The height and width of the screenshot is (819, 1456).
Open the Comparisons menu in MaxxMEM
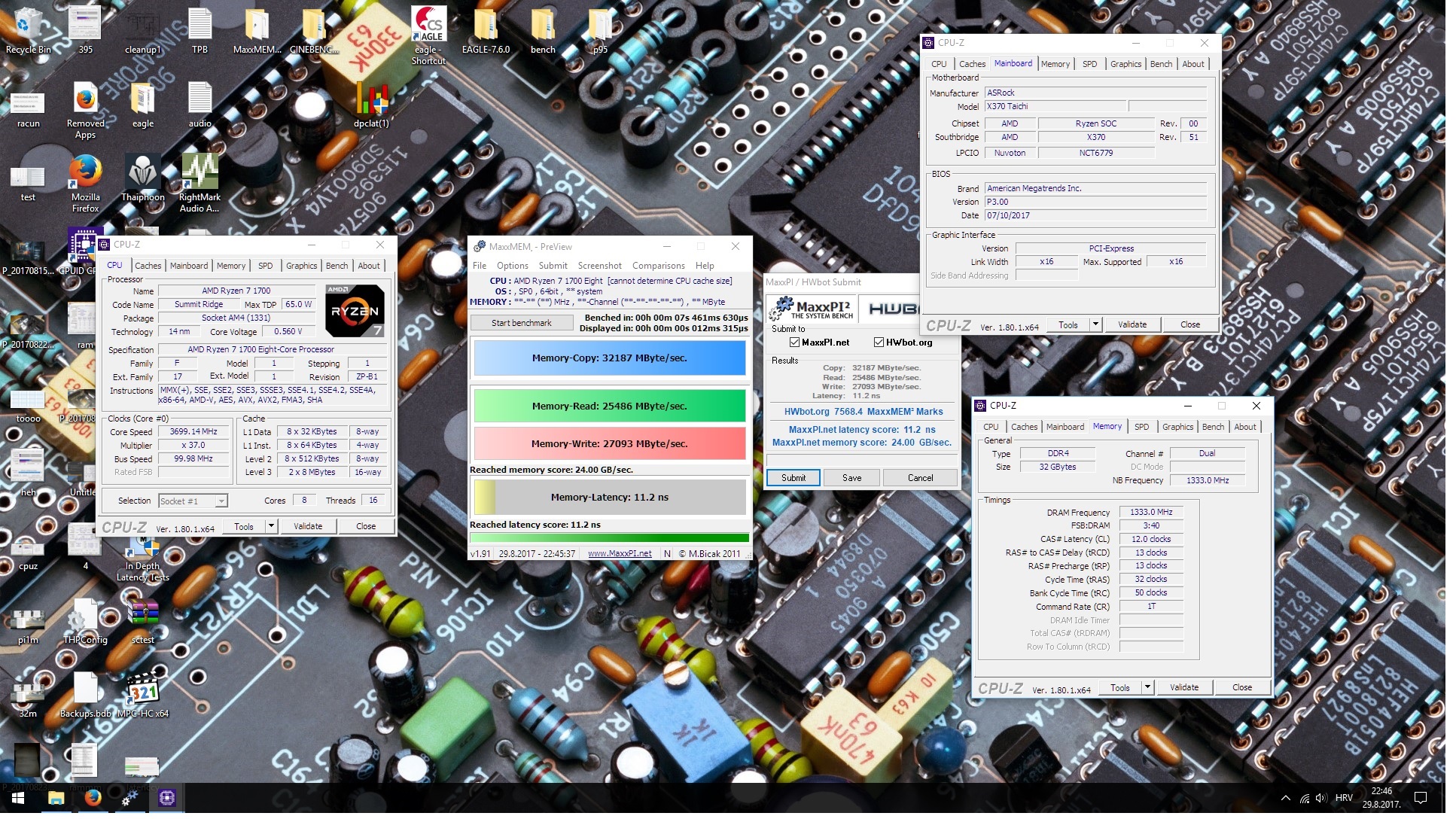658,266
